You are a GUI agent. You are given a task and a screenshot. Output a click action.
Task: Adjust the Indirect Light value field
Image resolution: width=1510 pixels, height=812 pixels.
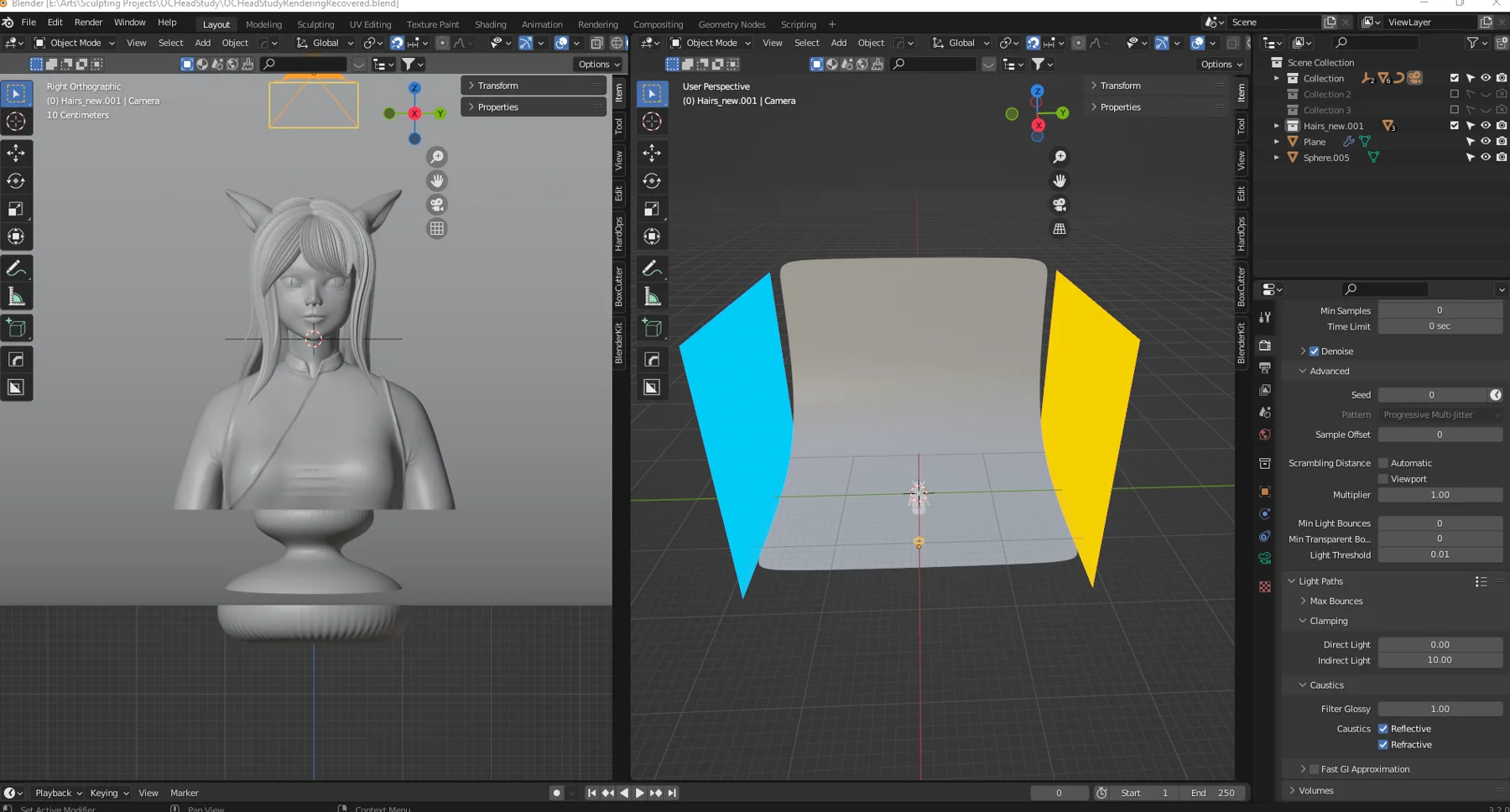1440,660
